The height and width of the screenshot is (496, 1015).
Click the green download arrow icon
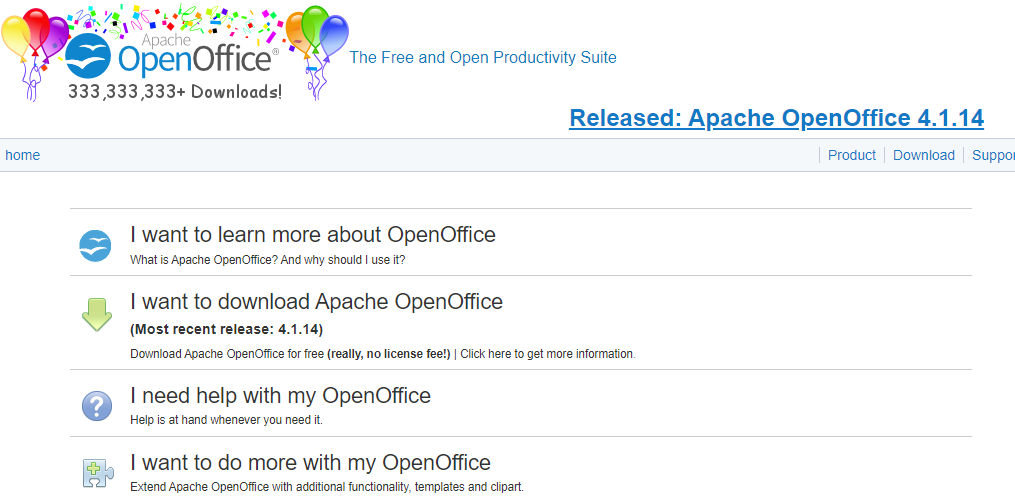pos(96,315)
